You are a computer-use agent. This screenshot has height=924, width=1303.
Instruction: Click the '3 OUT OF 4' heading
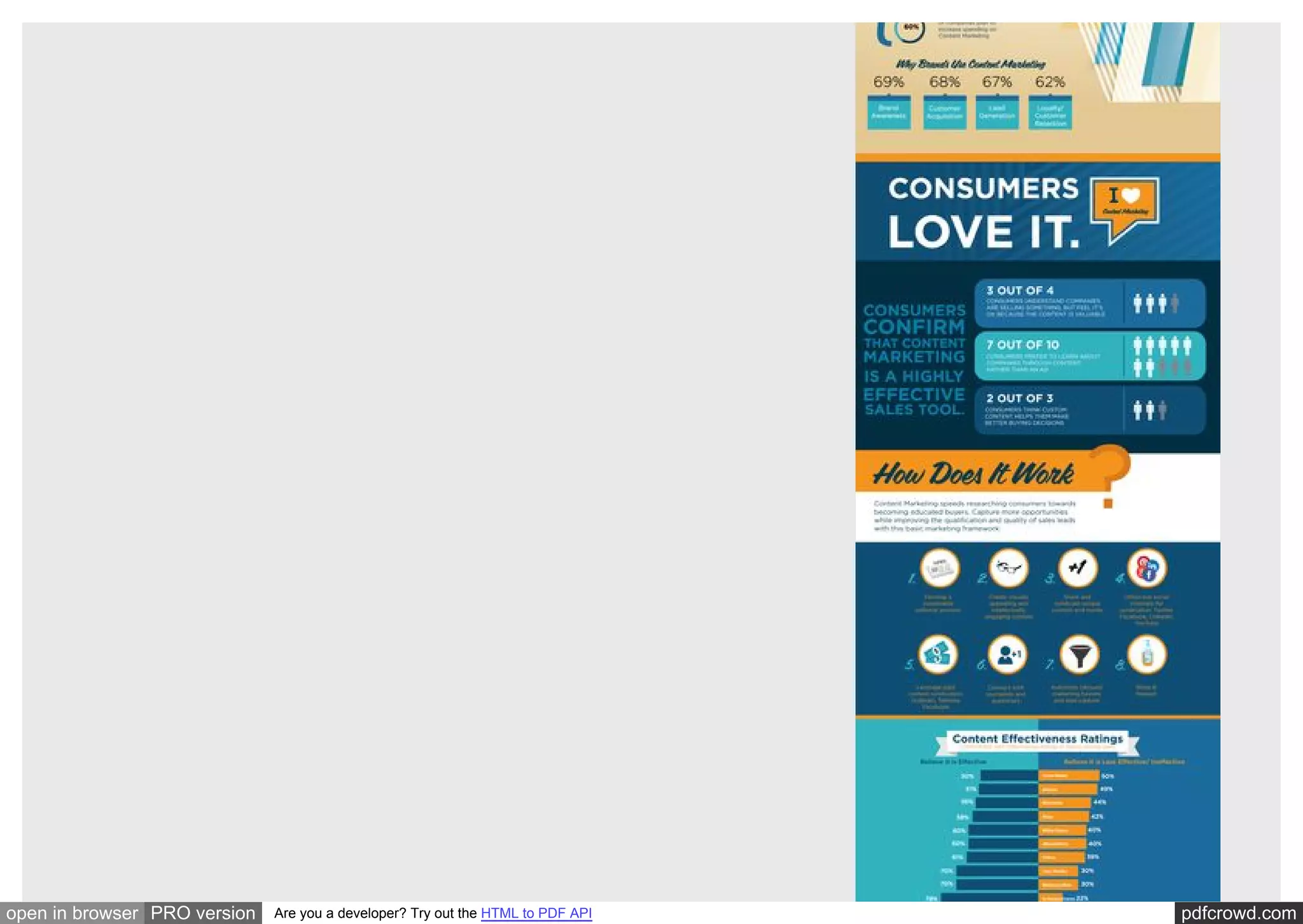1020,290
